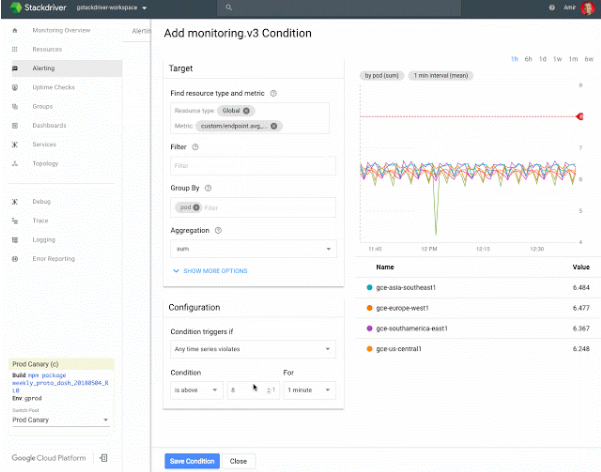601x472 pixels.
Task: Remove the pod group-by chip
Action: [x=197, y=207]
